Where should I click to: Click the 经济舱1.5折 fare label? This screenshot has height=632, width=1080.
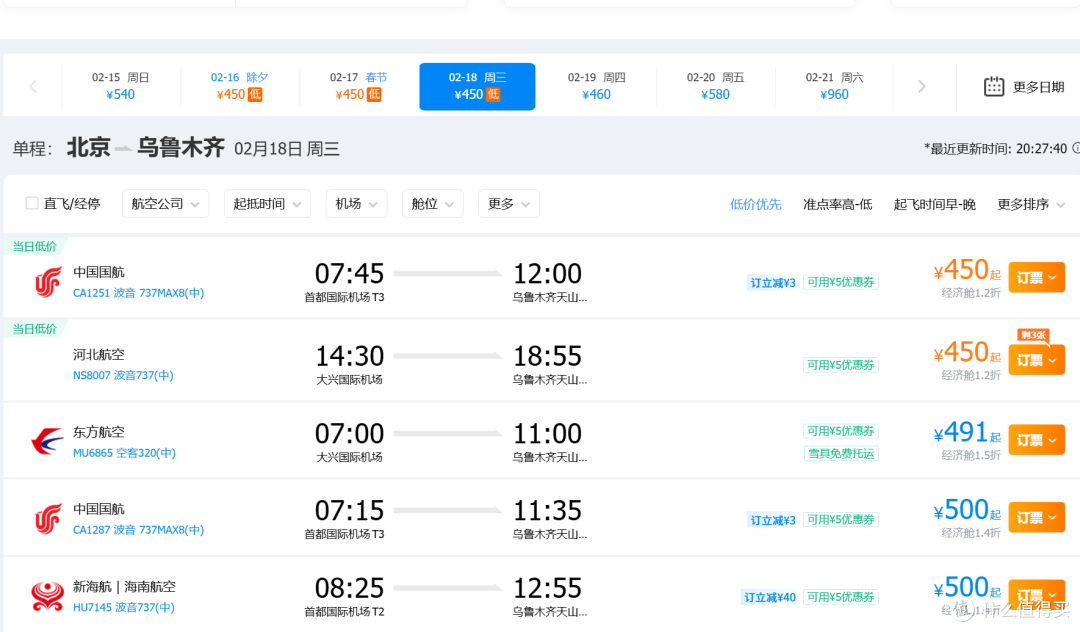point(970,456)
